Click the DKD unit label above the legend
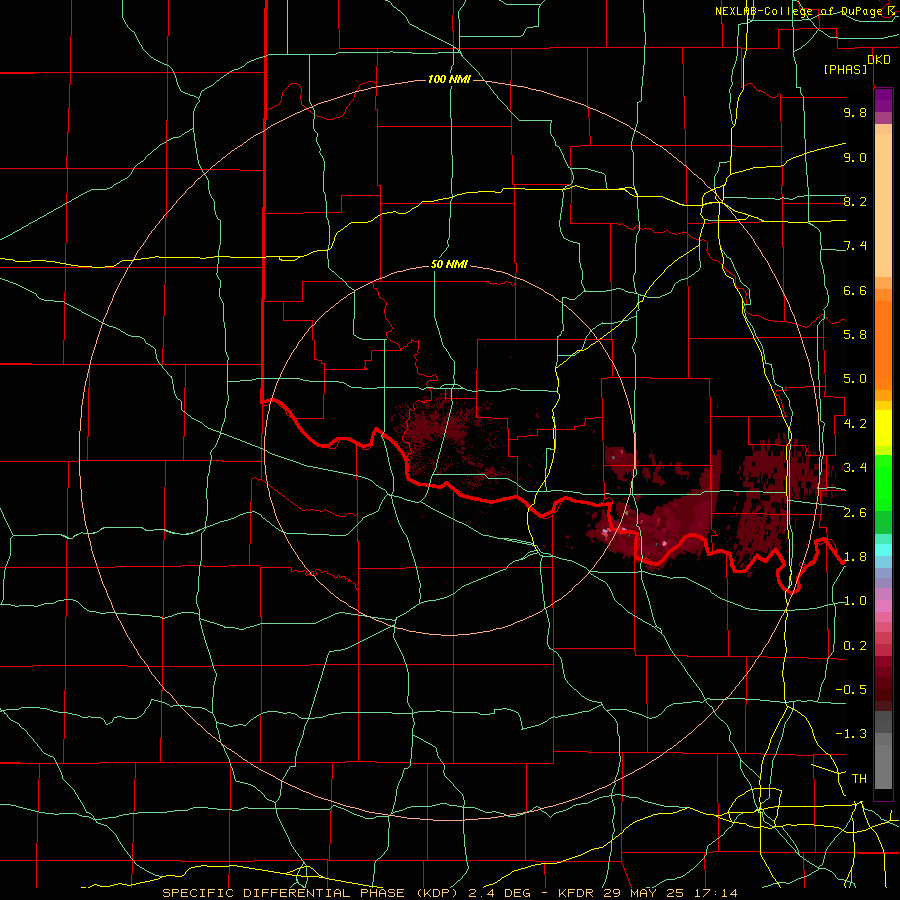The image size is (900, 900). (879, 60)
